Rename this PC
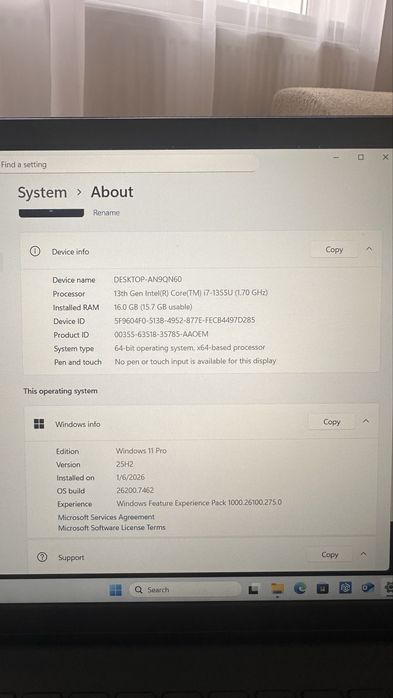This screenshot has height=698, width=393. click(x=106, y=213)
